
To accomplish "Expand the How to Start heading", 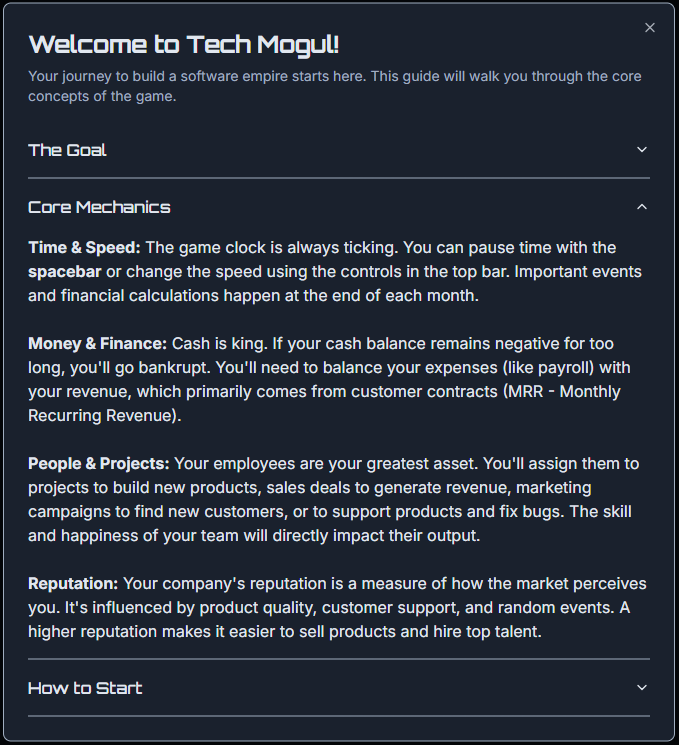I will [85, 688].
